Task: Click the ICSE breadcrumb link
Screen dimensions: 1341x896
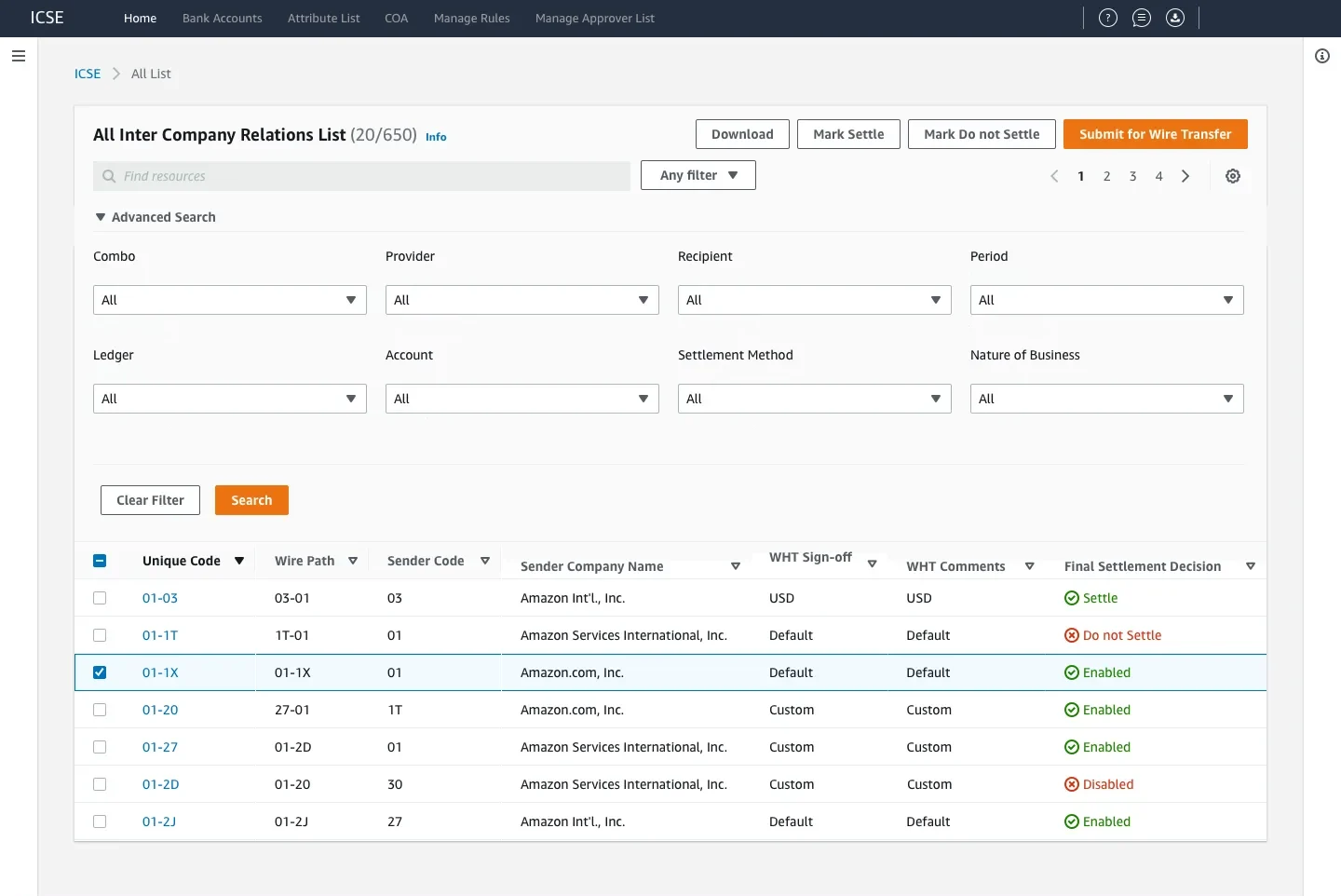Action: pos(88,74)
